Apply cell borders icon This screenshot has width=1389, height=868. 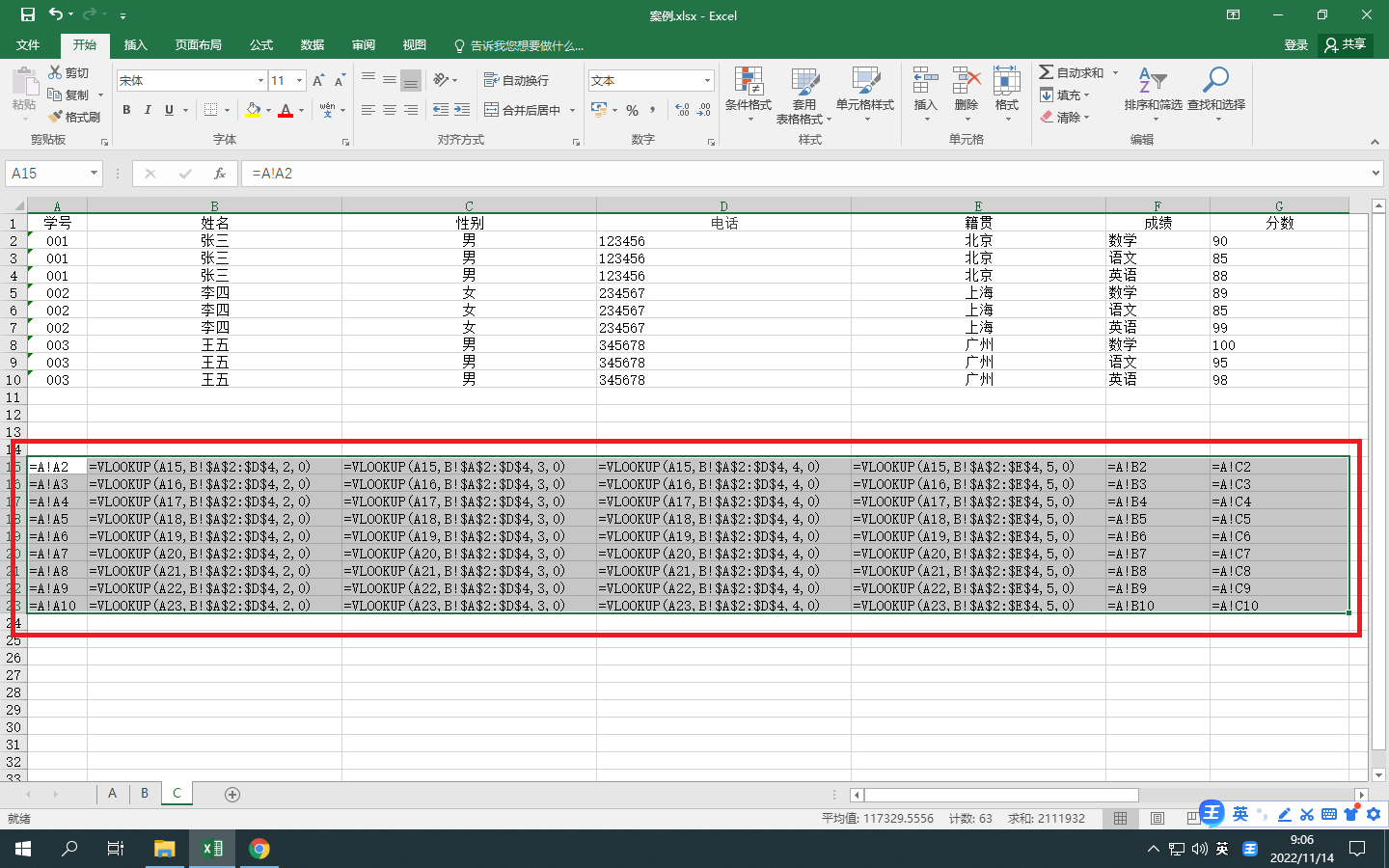click(x=211, y=110)
